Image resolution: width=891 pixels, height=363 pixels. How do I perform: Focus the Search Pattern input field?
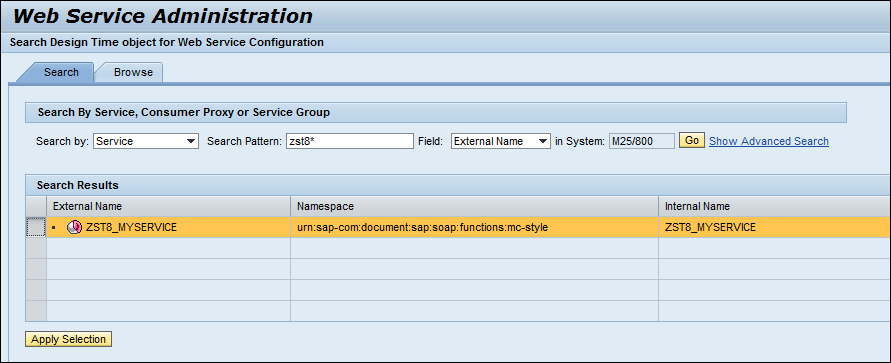(x=349, y=141)
